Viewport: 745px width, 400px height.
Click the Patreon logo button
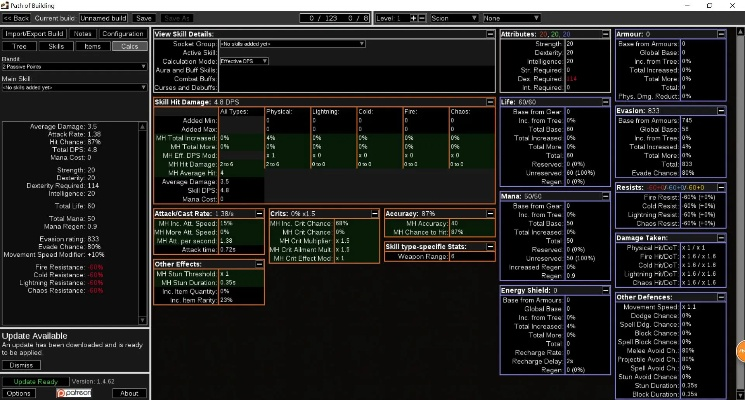click(76, 393)
